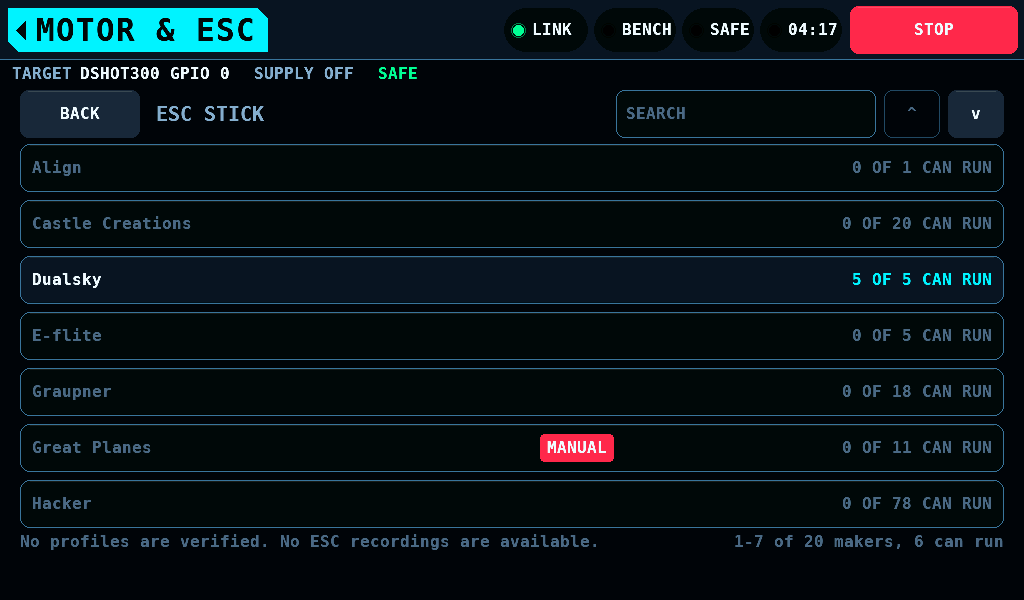Click the BACK button
The height and width of the screenshot is (600, 1024).
pos(80,114)
